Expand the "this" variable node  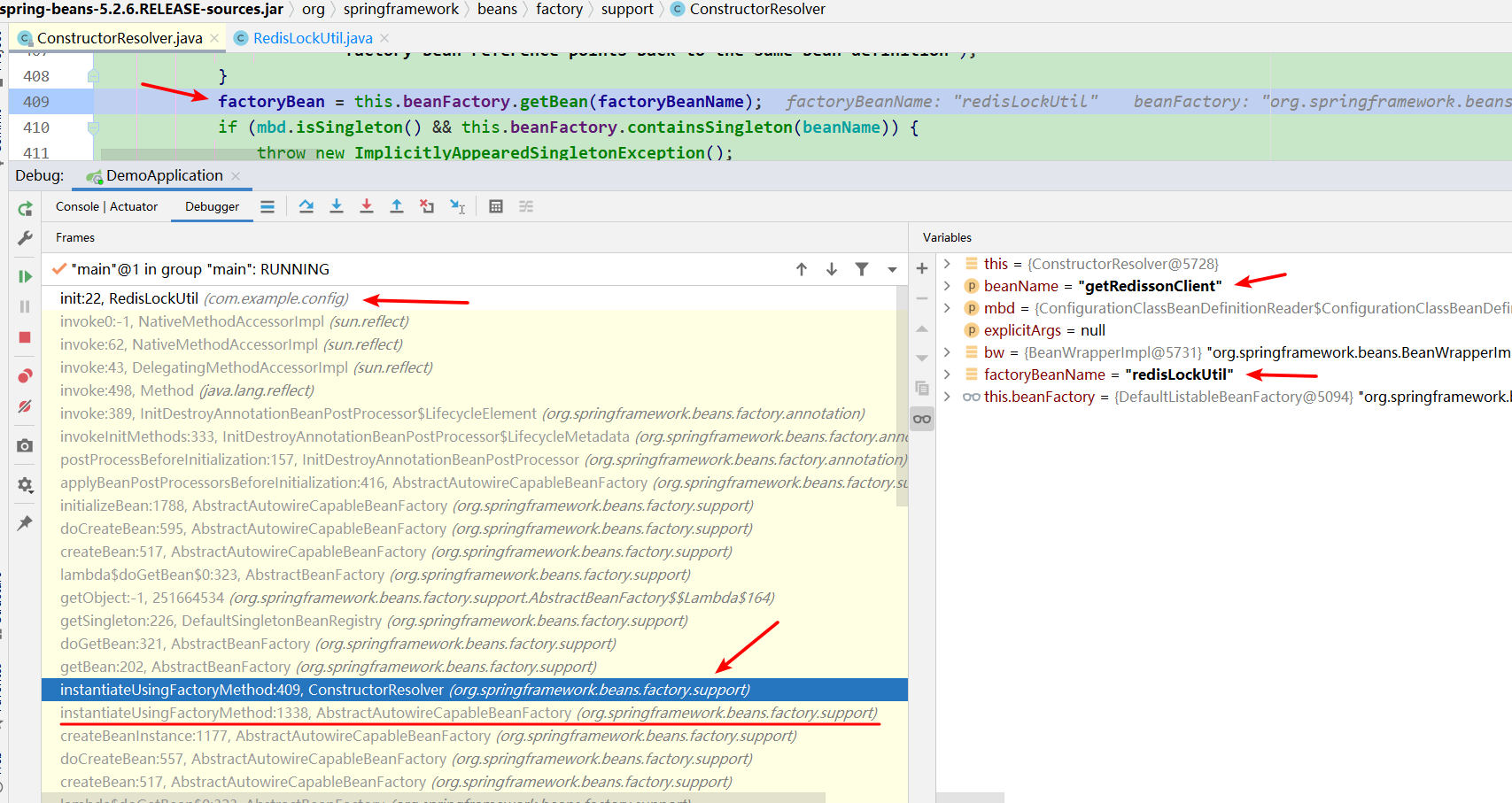pos(949,263)
